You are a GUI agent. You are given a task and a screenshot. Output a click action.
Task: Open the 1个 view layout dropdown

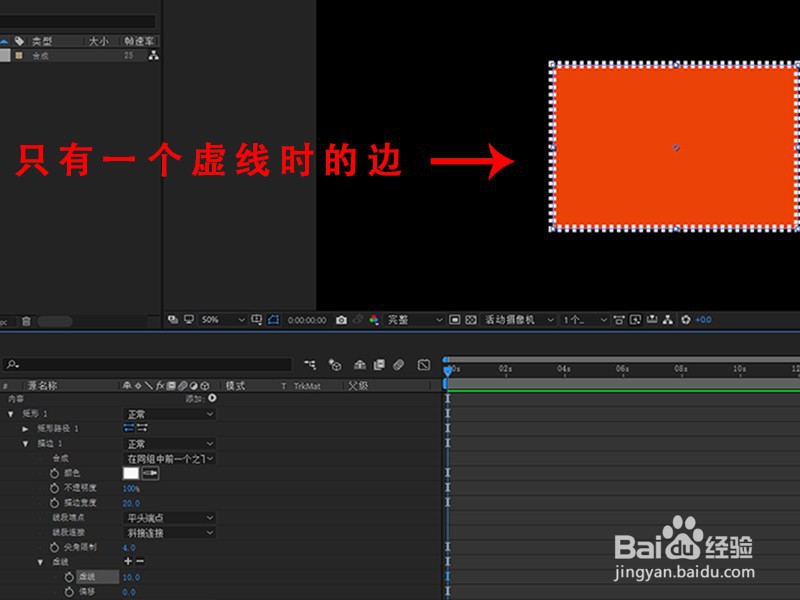[x=585, y=319]
